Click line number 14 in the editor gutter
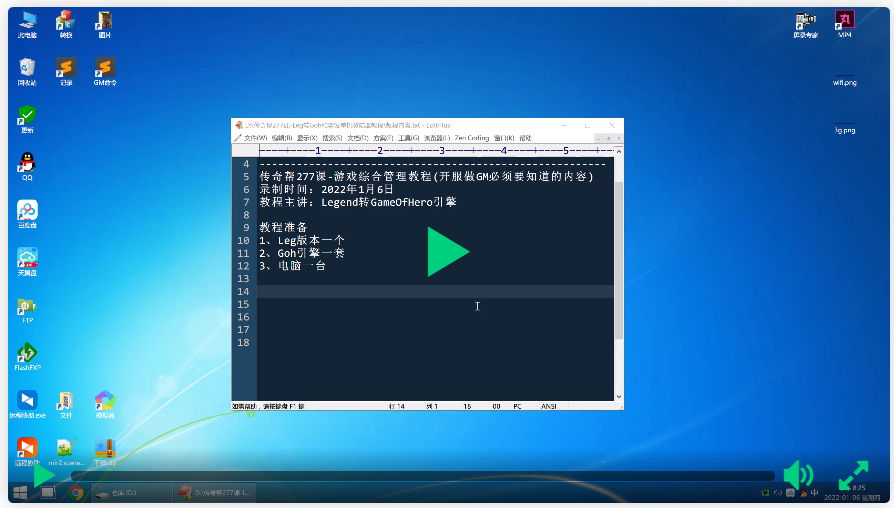The height and width of the screenshot is (508, 894). tap(243, 291)
